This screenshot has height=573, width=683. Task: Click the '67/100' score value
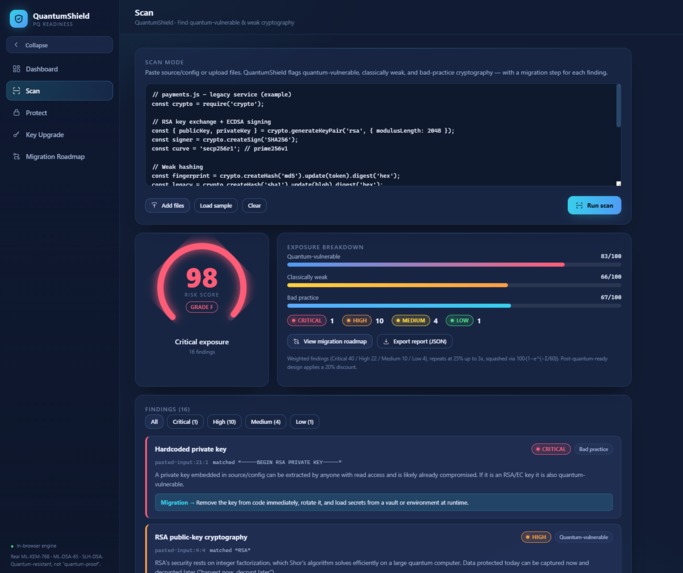point(611,297)
